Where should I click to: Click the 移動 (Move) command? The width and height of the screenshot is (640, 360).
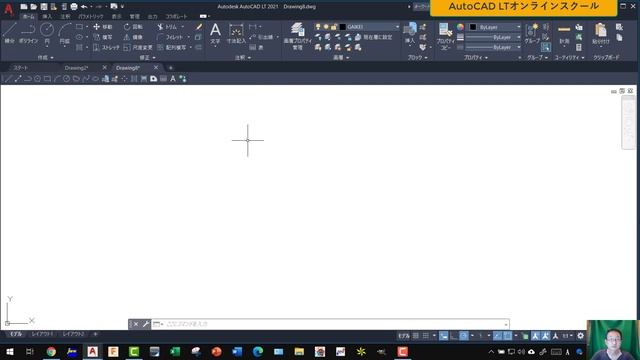[x=103, y=27]
